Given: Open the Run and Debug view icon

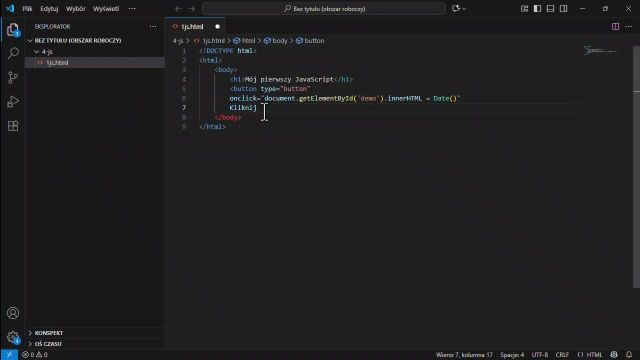Looking at the screenshot, I should (x=13, y=101).
